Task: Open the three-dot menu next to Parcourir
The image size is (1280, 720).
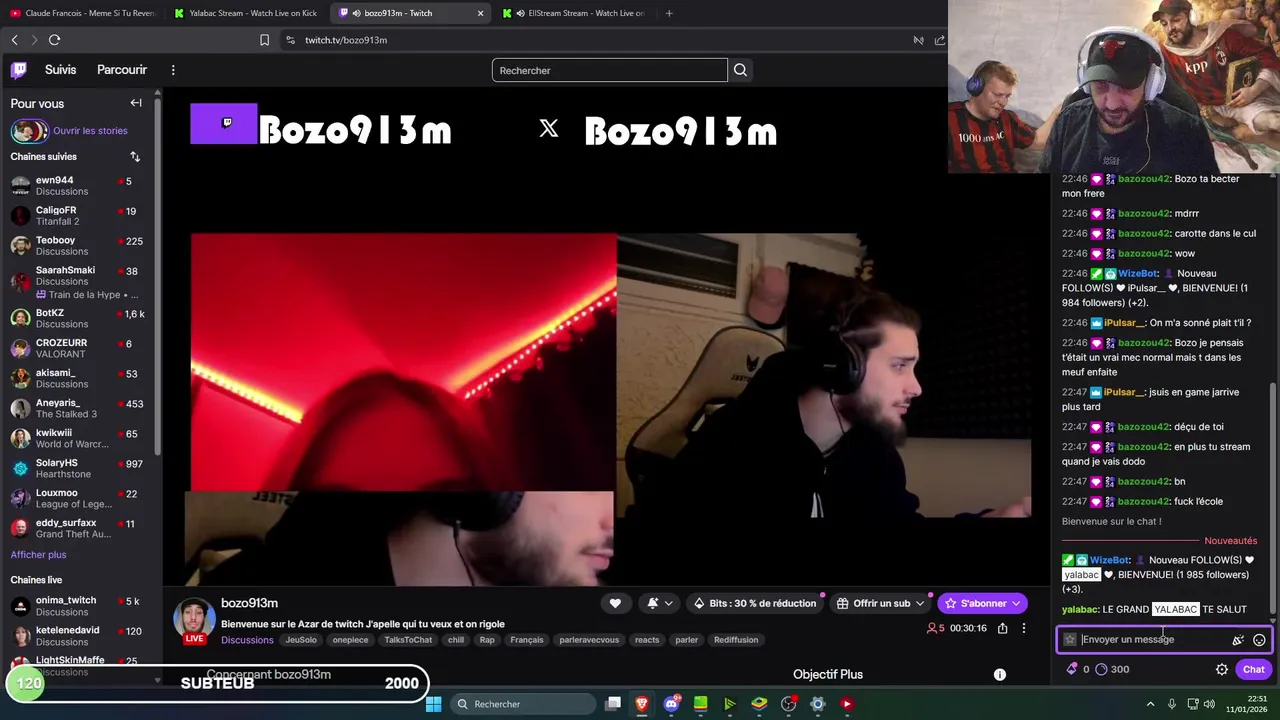Action: [x=173, y=70]
